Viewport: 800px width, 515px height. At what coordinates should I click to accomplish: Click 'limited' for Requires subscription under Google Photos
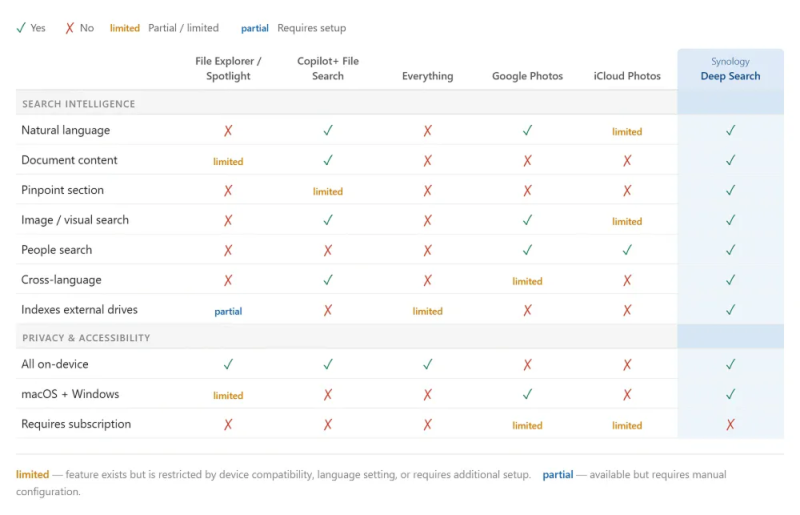(528, 426)
